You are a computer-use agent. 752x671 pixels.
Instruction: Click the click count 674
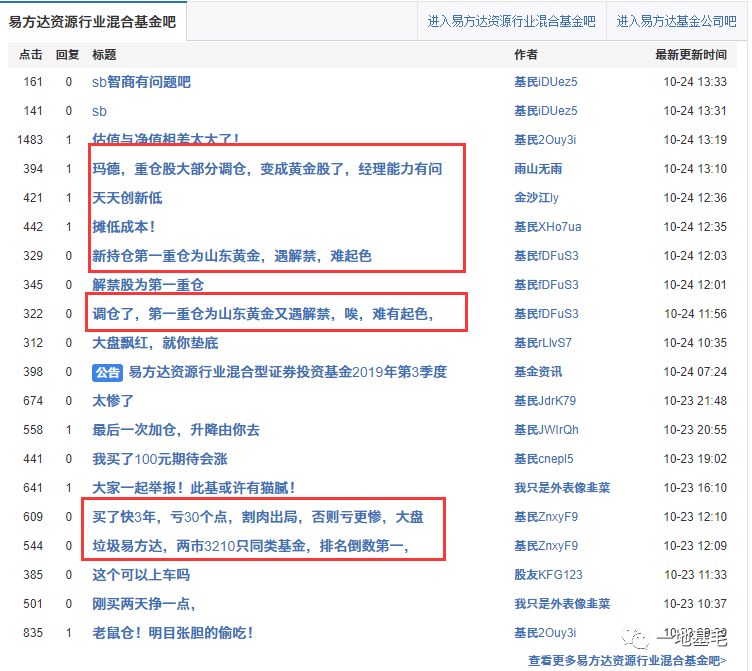(x=33, y=400)
